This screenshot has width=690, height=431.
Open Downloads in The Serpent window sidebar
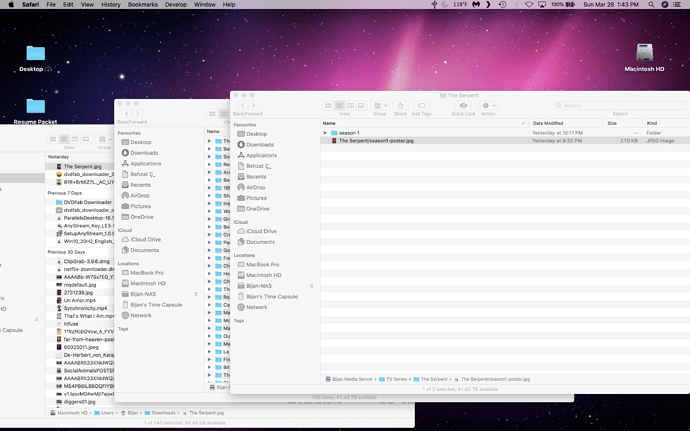point(256,144)
